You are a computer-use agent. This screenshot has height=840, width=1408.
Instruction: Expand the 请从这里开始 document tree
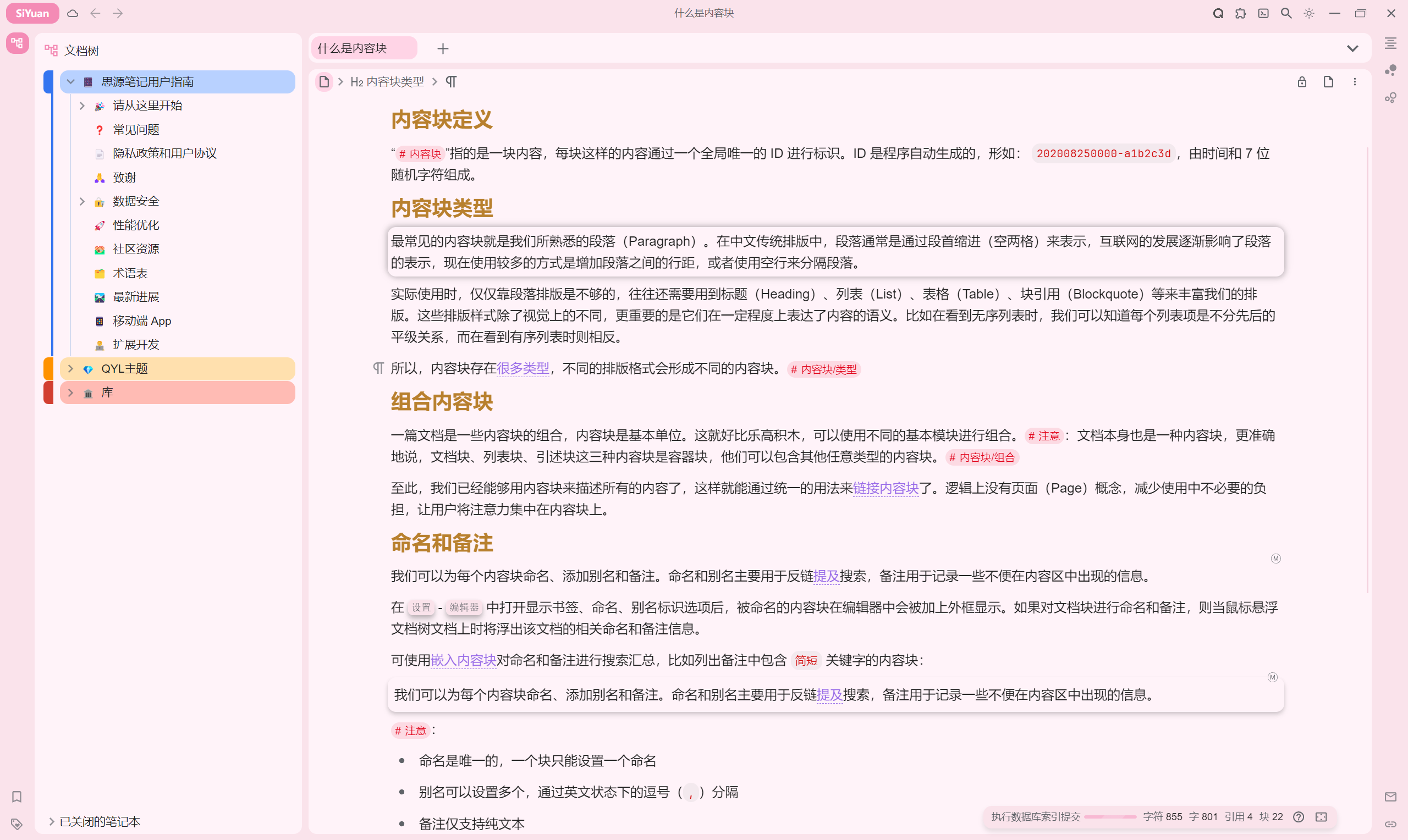pyautogui.click(x=82, y=106)
